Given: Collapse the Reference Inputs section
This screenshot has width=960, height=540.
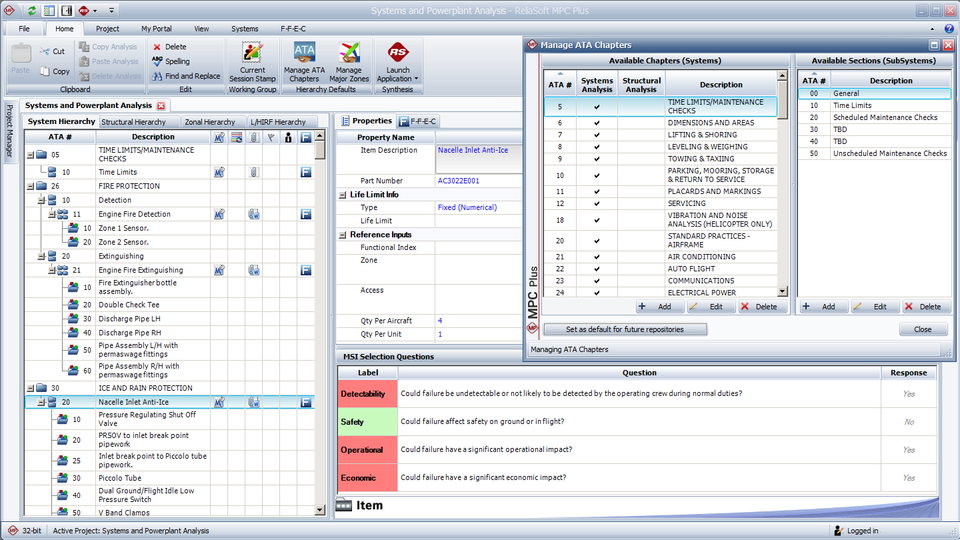Looking at the screenshot, I should (343, 235).
